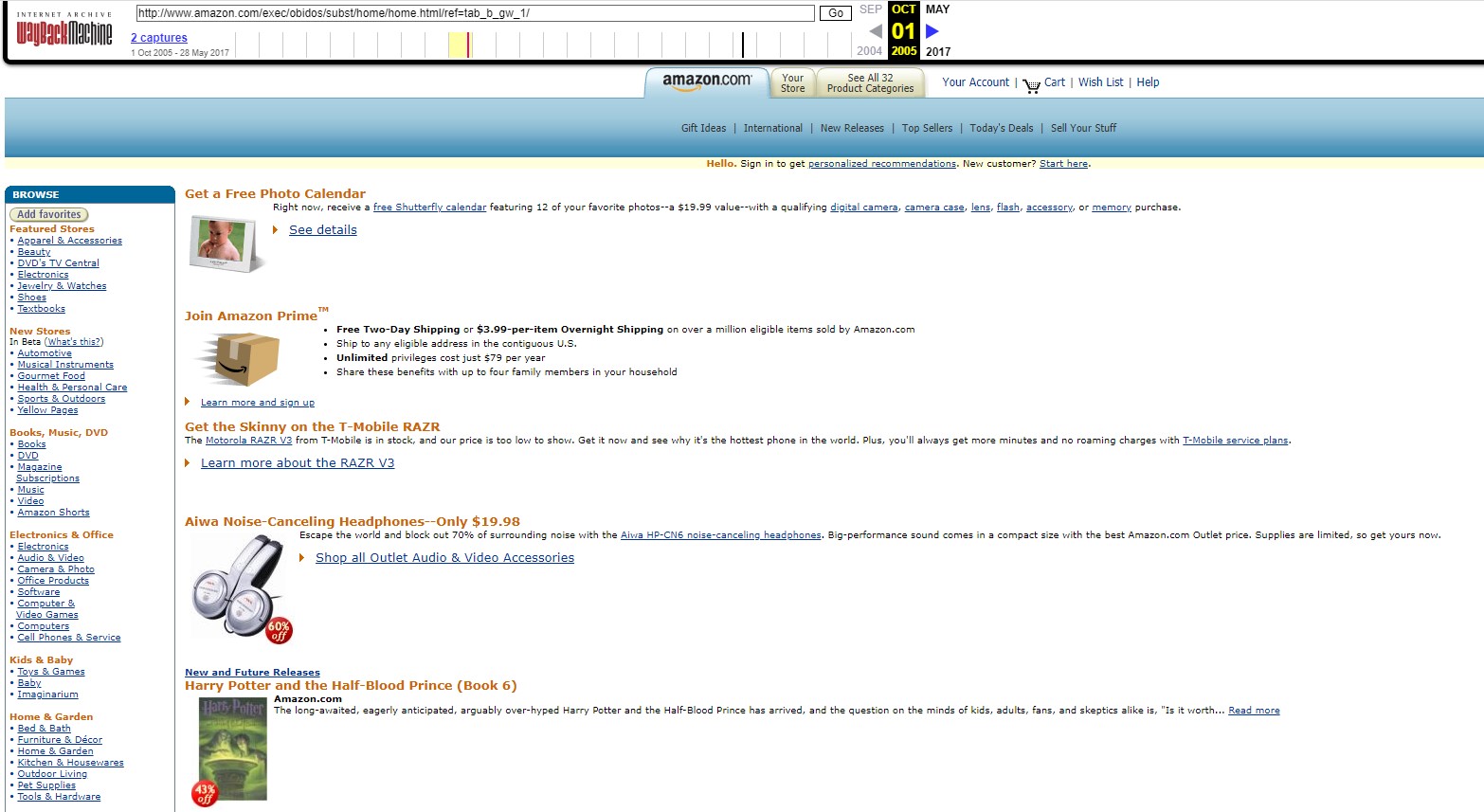
Task: Open Health & Personal Care link
Action: [72, 388]
